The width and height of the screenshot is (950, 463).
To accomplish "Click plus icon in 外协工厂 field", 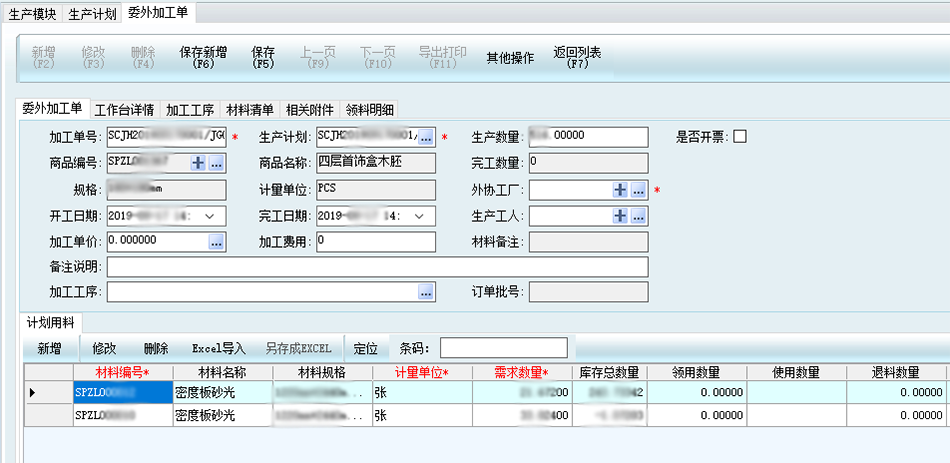I will coord(620,190).
